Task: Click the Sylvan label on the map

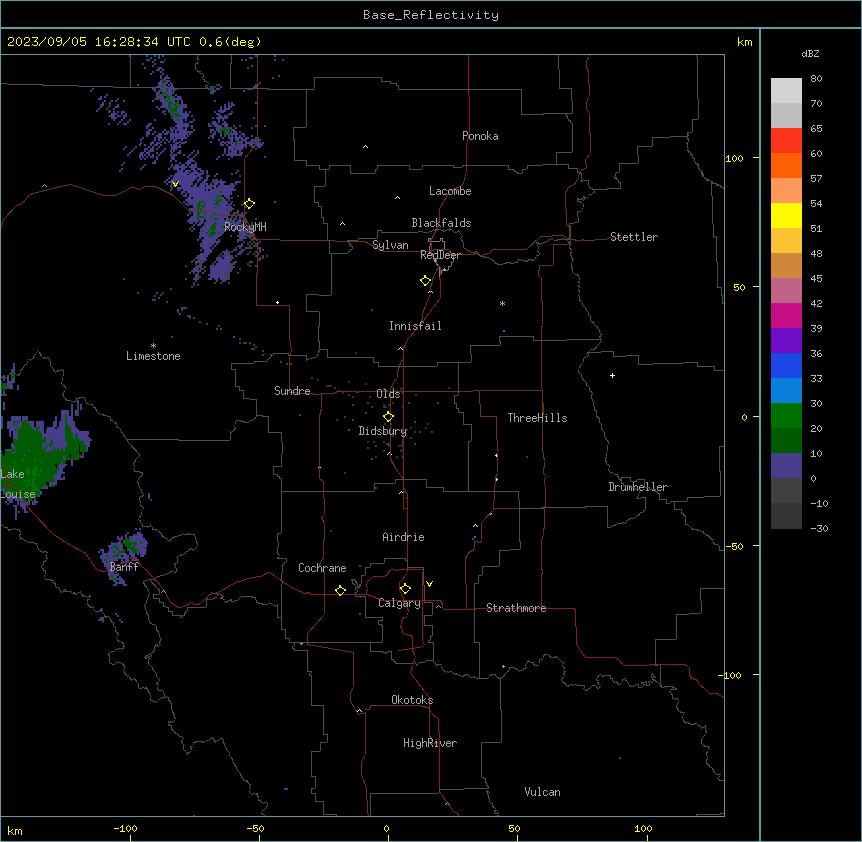Action: coord(390,245)
